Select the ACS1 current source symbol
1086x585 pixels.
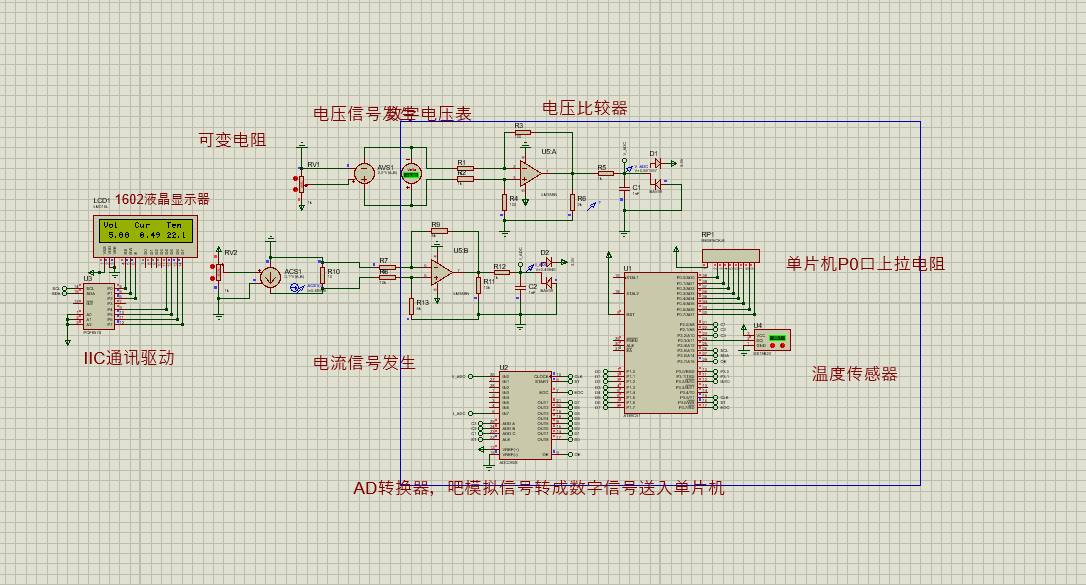click(270, 278)
